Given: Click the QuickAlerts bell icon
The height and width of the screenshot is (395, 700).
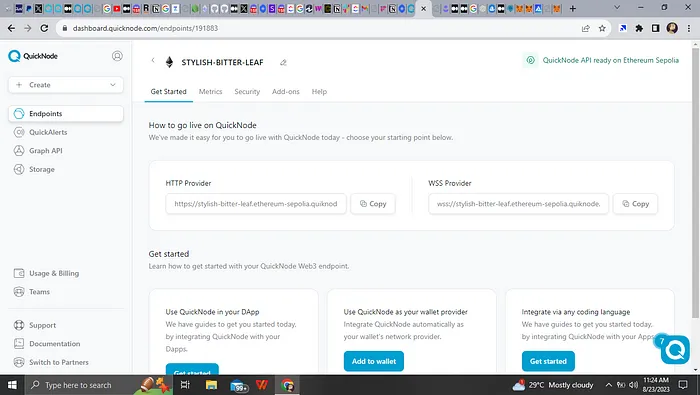Looking at the screenshot, I should click(19, 132).
